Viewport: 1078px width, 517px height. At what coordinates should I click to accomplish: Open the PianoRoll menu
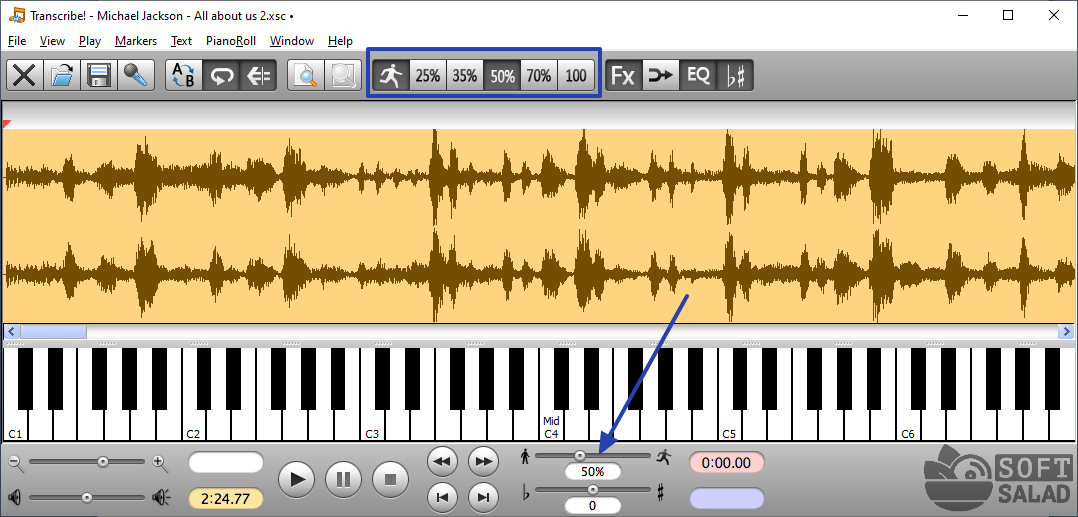tap(231, 41)
